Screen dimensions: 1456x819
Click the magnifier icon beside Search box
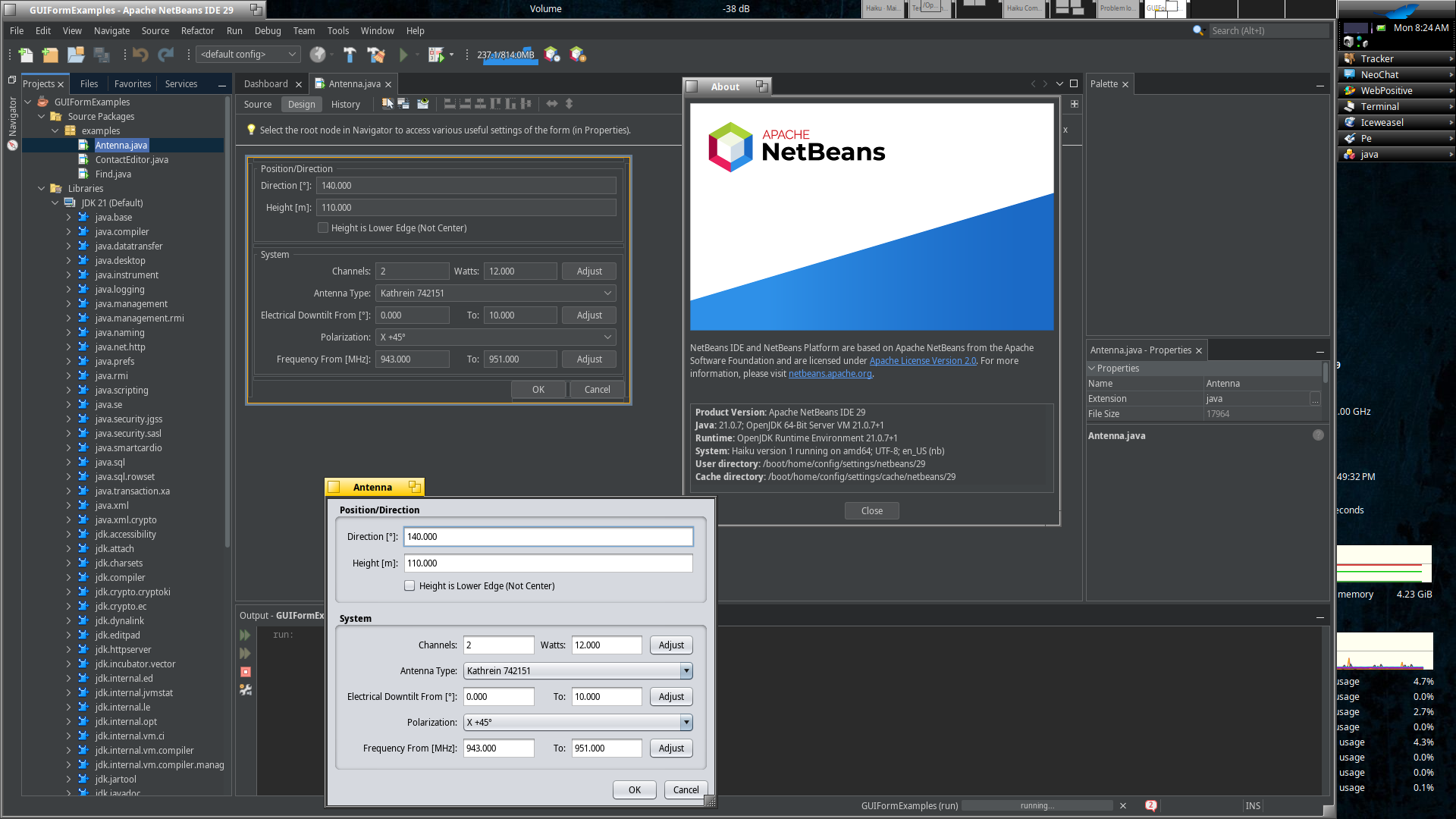[x=1198, y=31]
